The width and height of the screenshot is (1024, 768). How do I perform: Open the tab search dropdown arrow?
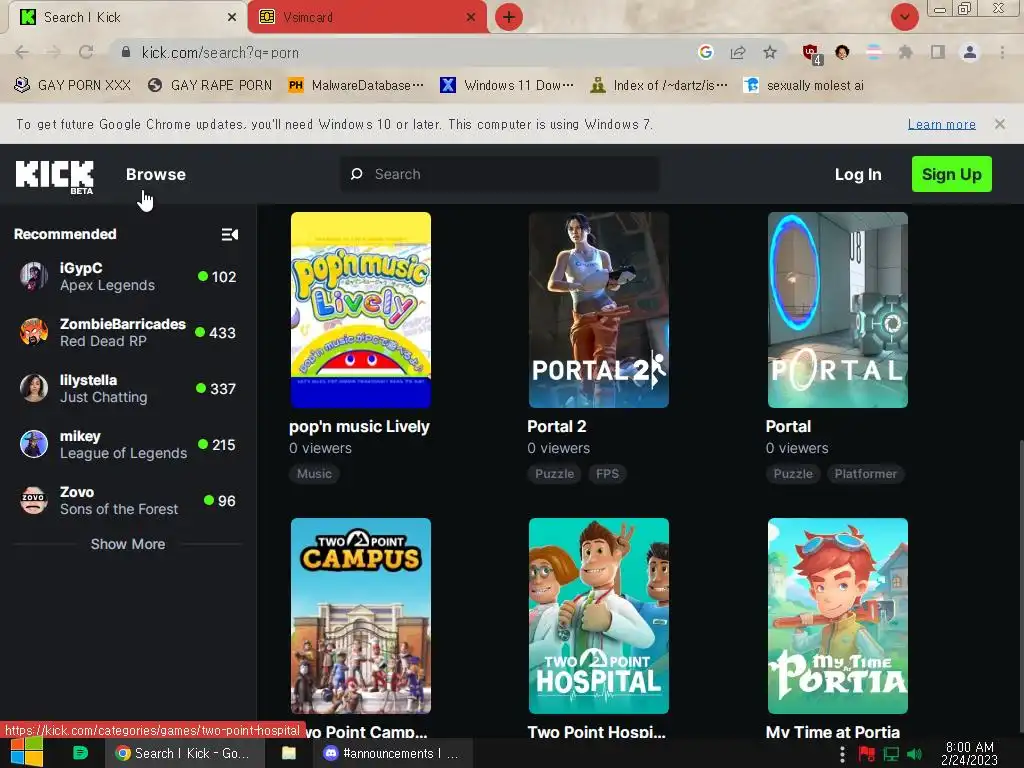pos(904,17)
